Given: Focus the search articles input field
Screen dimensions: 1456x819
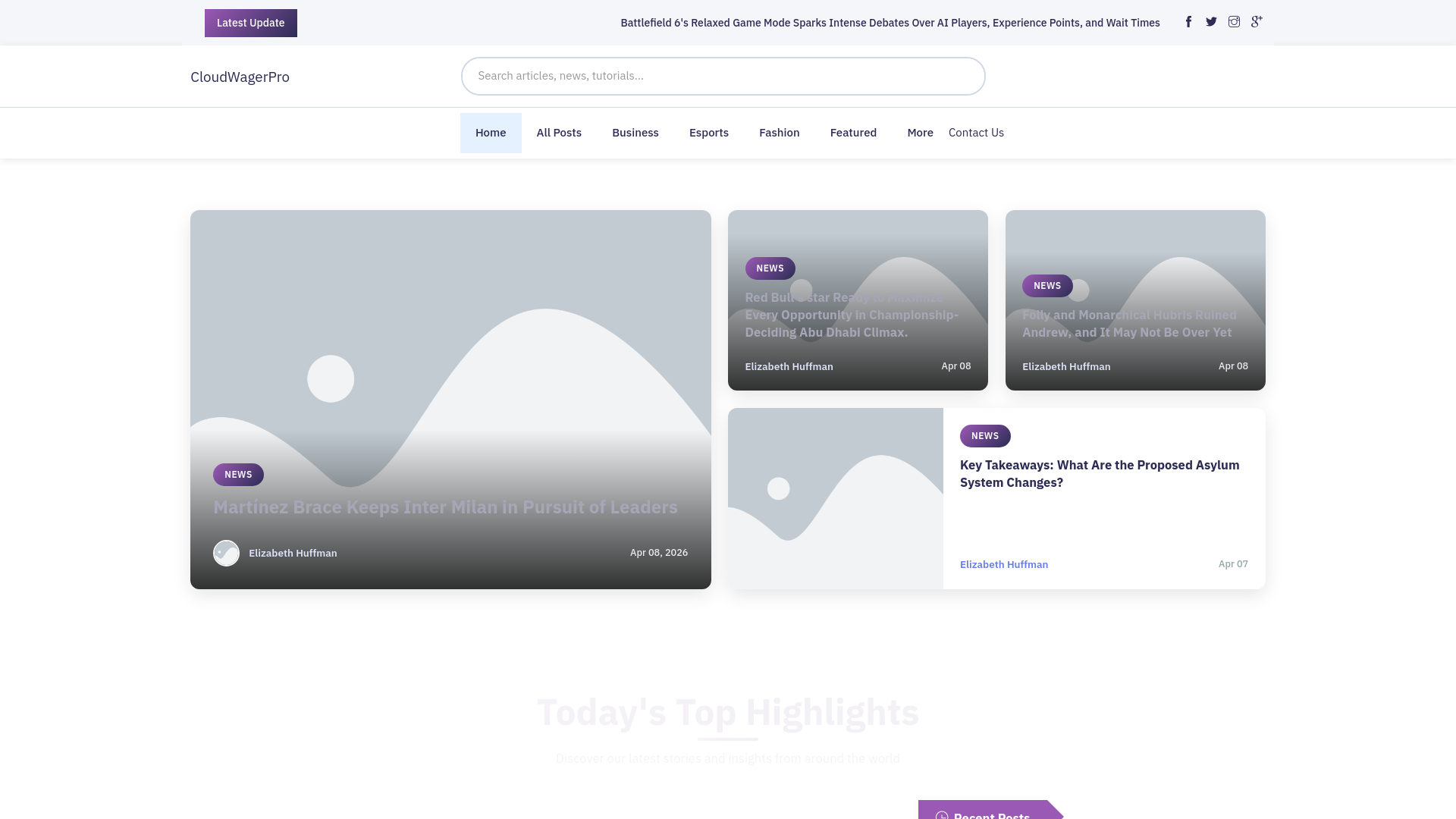Looking at the screenshot, I should pos(723,76).
